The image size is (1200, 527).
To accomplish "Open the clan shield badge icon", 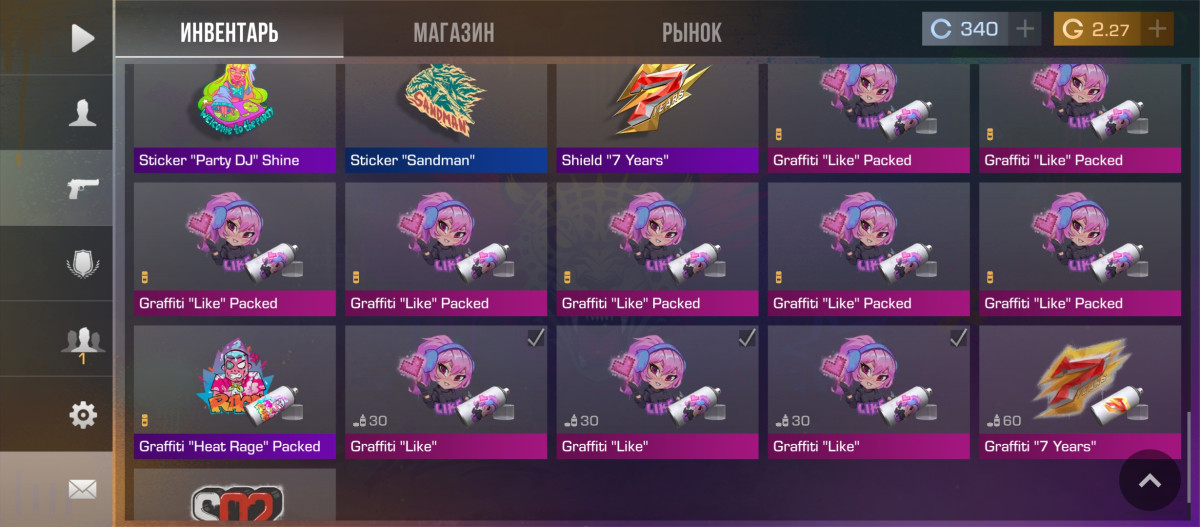I will tap(82, 263).
